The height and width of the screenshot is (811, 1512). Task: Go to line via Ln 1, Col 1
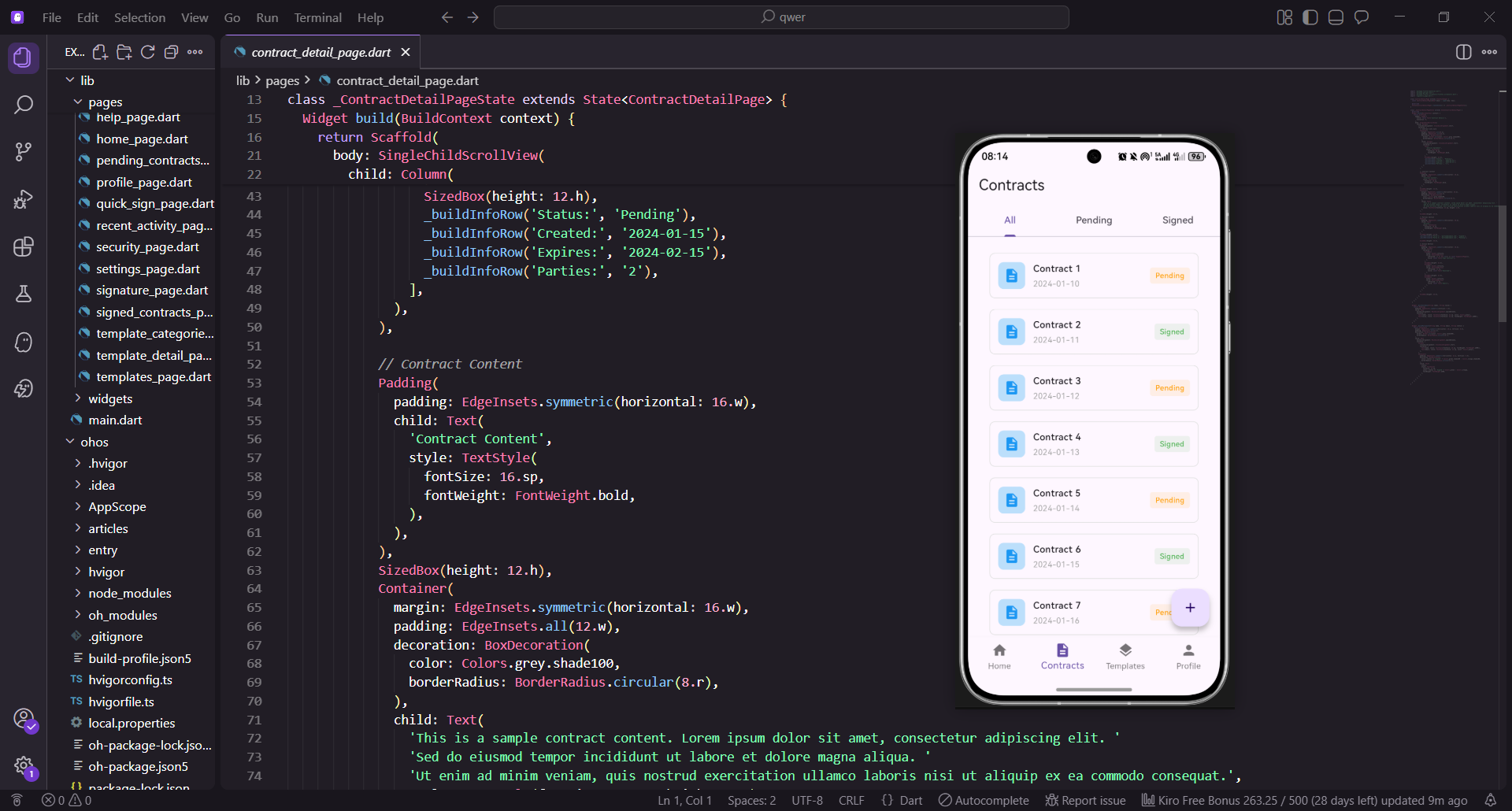684,800
